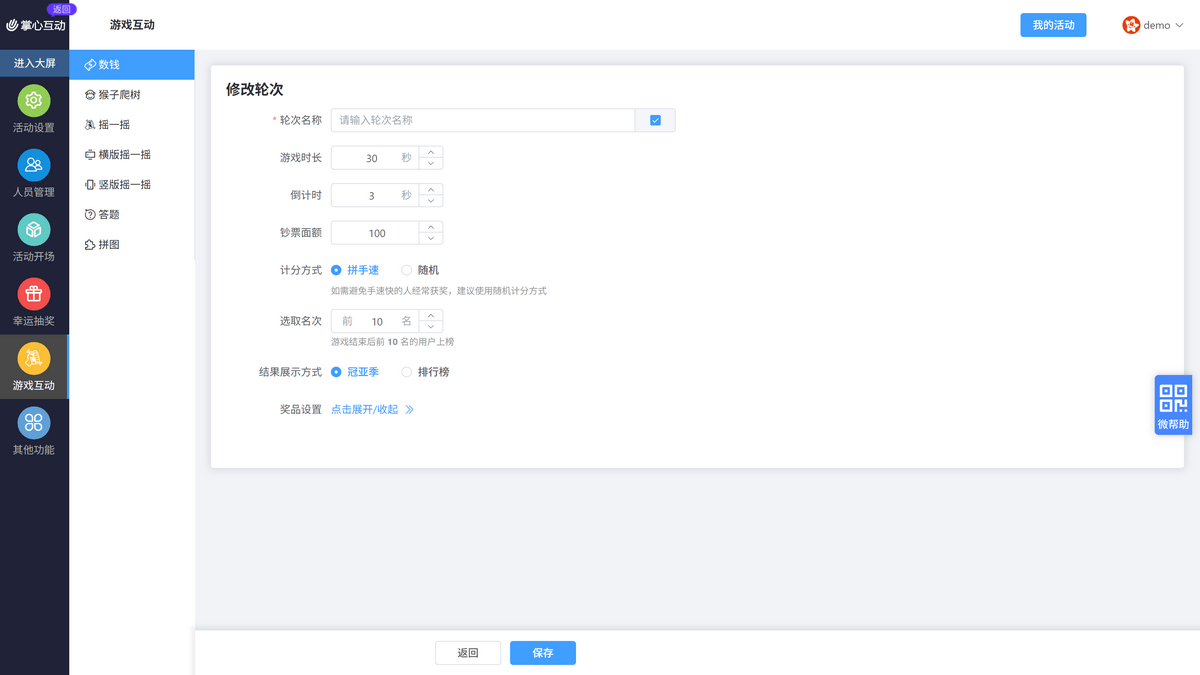This screenshot has height=675, width=1200.
Task: Open 活动设置 gear icon in sidebar
Action: 34,100
